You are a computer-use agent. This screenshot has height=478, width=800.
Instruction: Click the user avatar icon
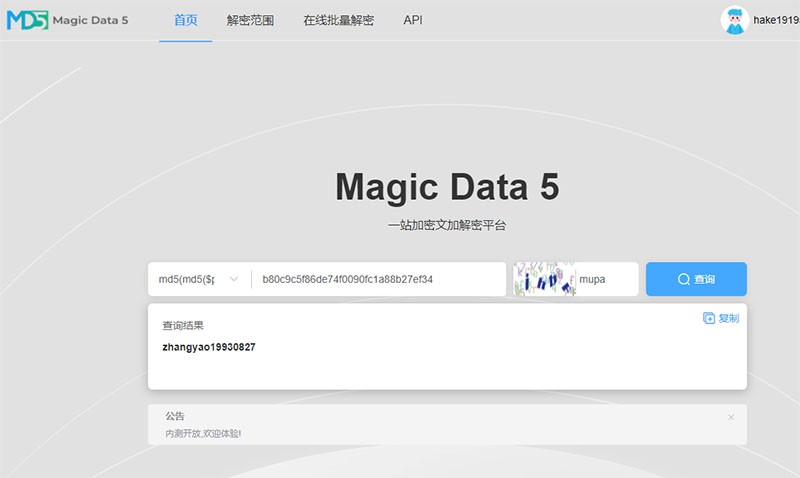734,20
